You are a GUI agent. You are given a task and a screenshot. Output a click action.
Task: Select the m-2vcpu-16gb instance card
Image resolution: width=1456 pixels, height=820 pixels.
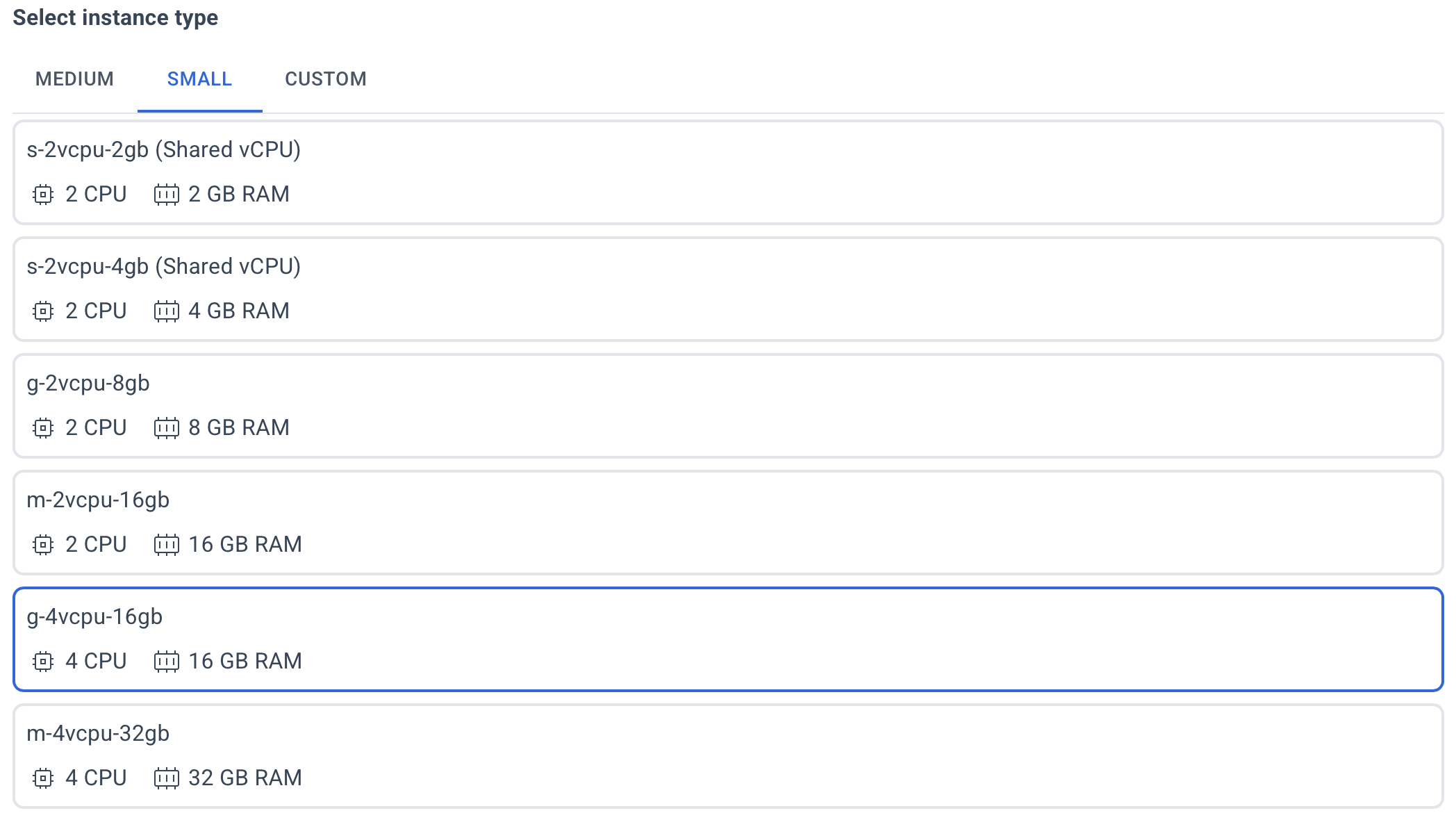coord(728,523)
